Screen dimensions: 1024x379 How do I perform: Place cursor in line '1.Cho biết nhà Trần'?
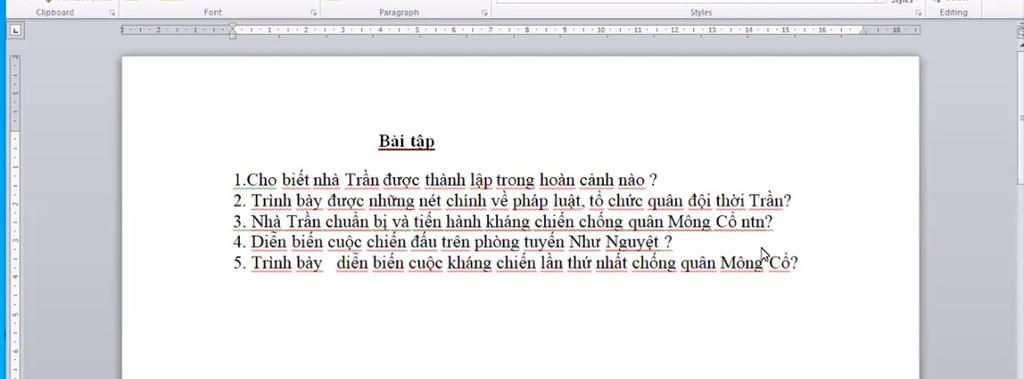pos(445,180)
